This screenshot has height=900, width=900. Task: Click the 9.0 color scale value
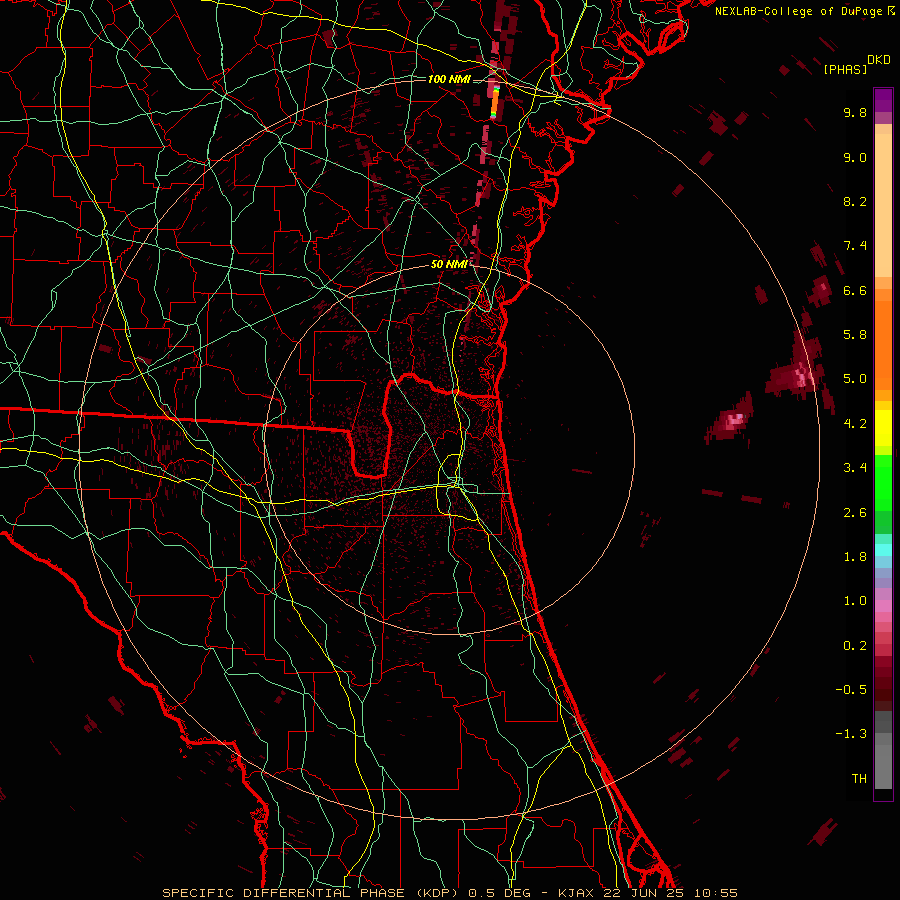coord(855,157)
